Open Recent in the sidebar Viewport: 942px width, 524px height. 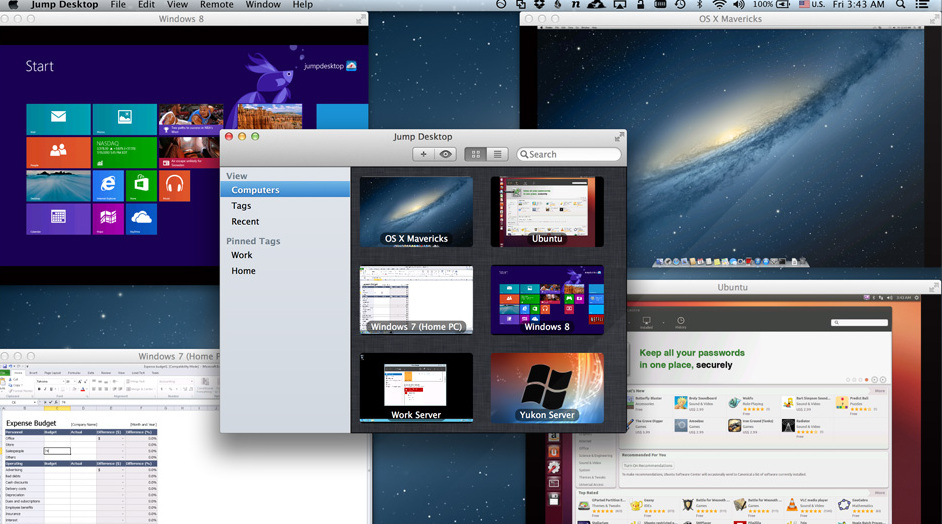coord(245,222)
